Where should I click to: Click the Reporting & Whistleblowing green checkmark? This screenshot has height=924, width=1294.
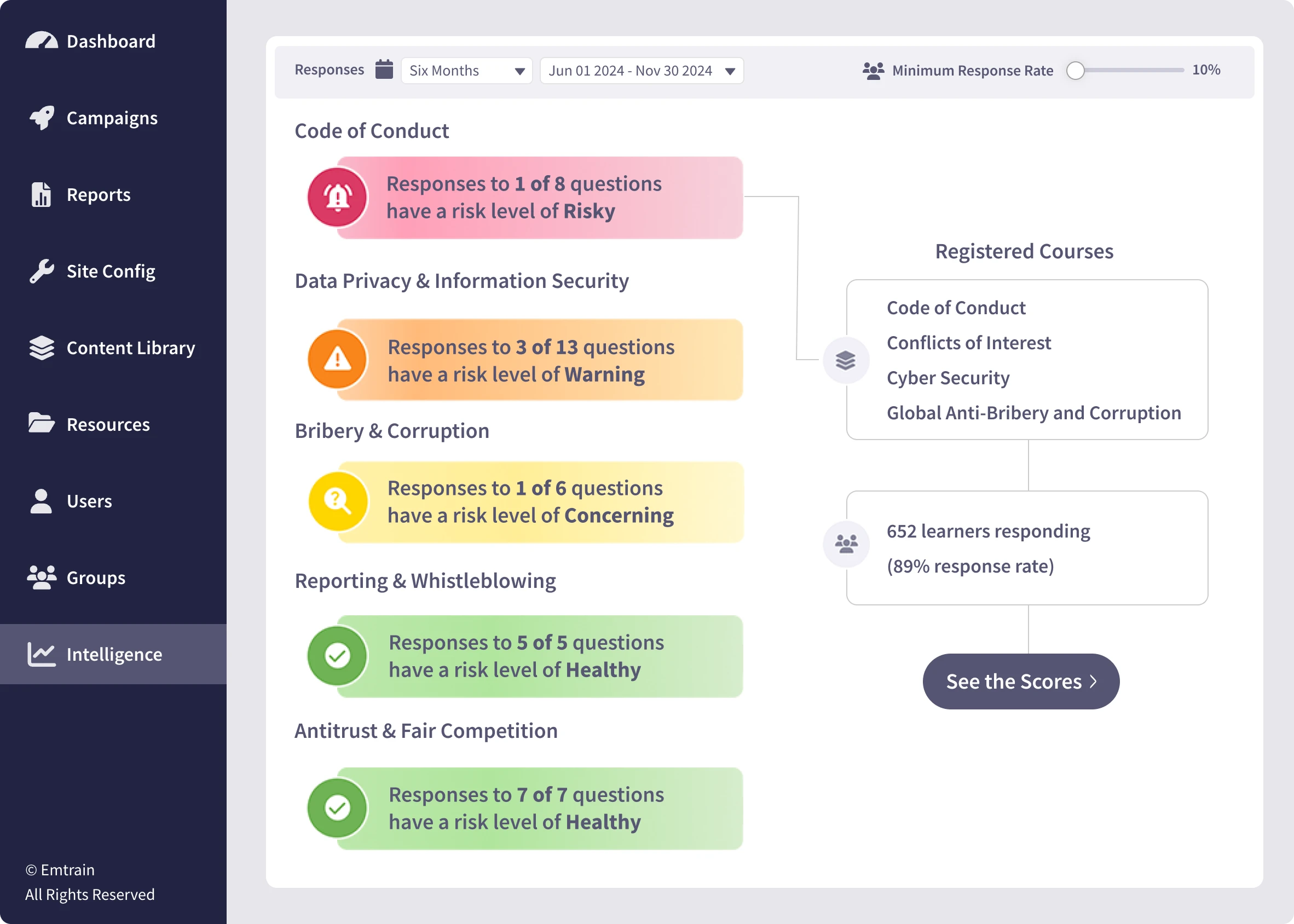[x=337, y=655]
